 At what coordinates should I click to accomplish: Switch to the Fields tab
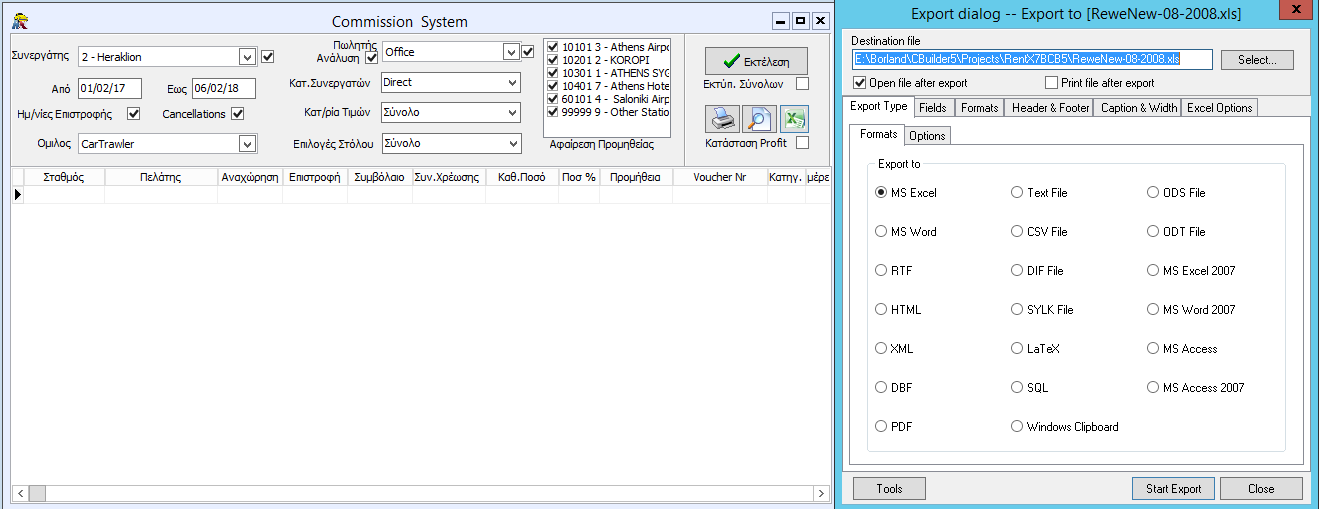[x=932, y=108]
